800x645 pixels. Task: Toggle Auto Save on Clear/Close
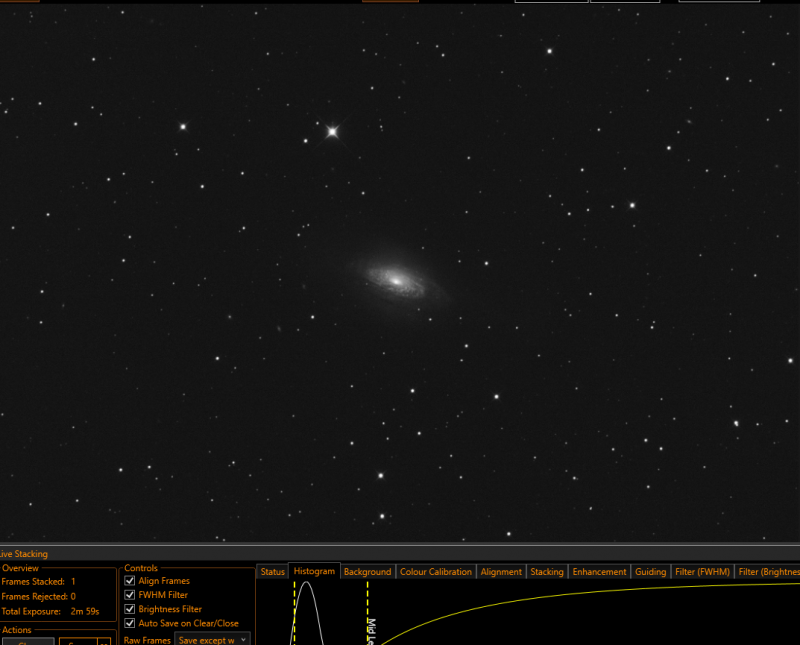[x=130, y=623]
